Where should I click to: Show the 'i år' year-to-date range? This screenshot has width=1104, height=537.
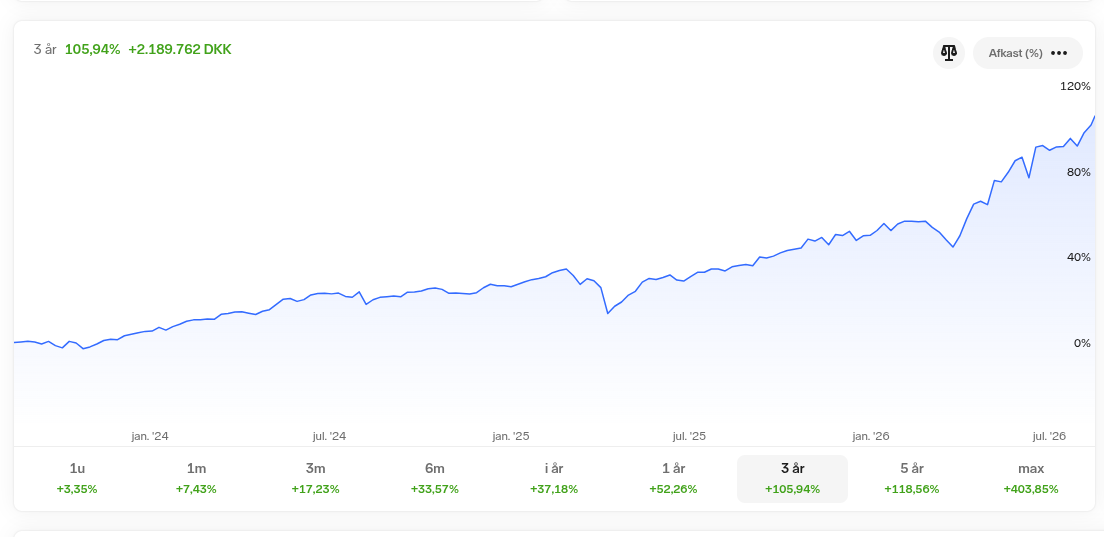554,479
